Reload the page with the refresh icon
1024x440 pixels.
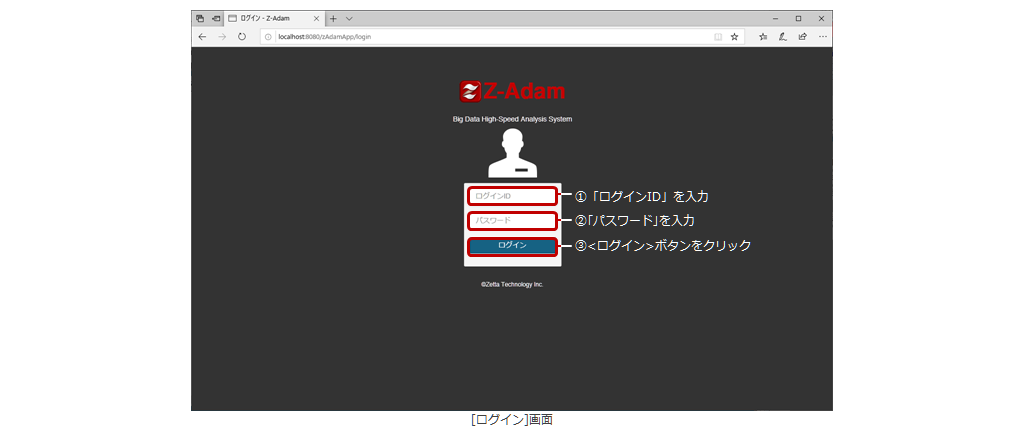point(242,37)
